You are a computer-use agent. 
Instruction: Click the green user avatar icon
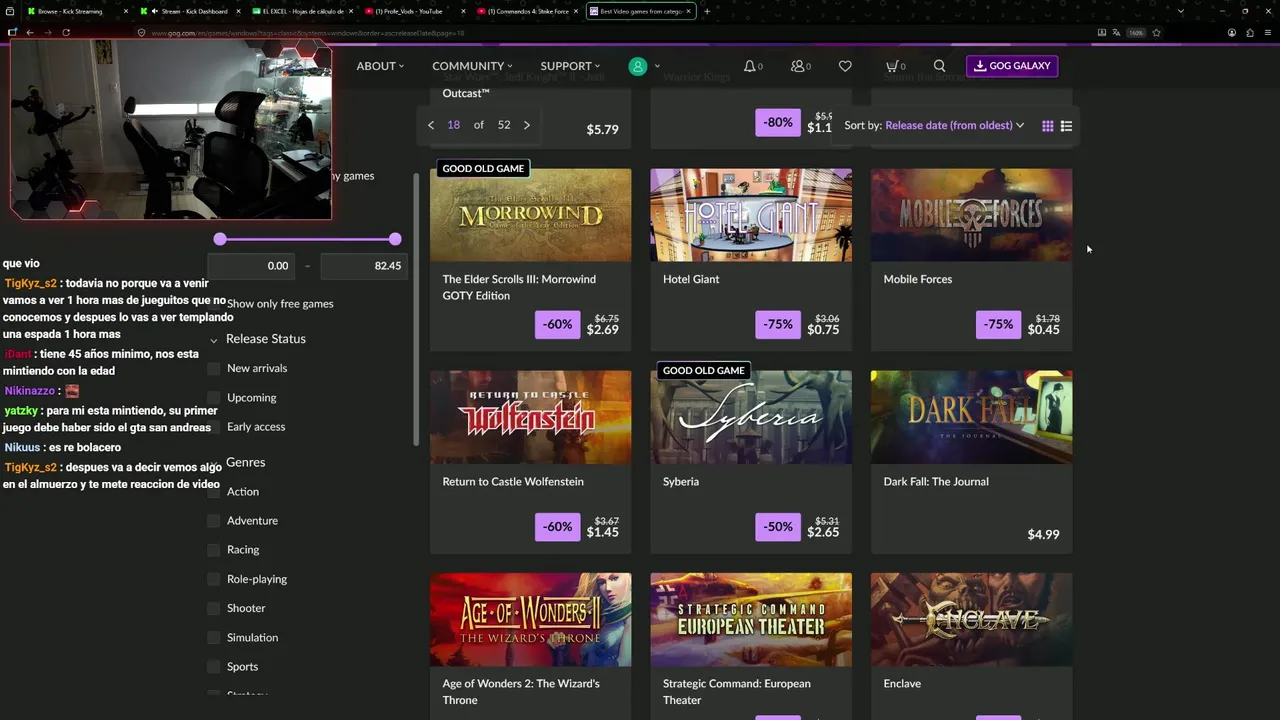point(637,66)
